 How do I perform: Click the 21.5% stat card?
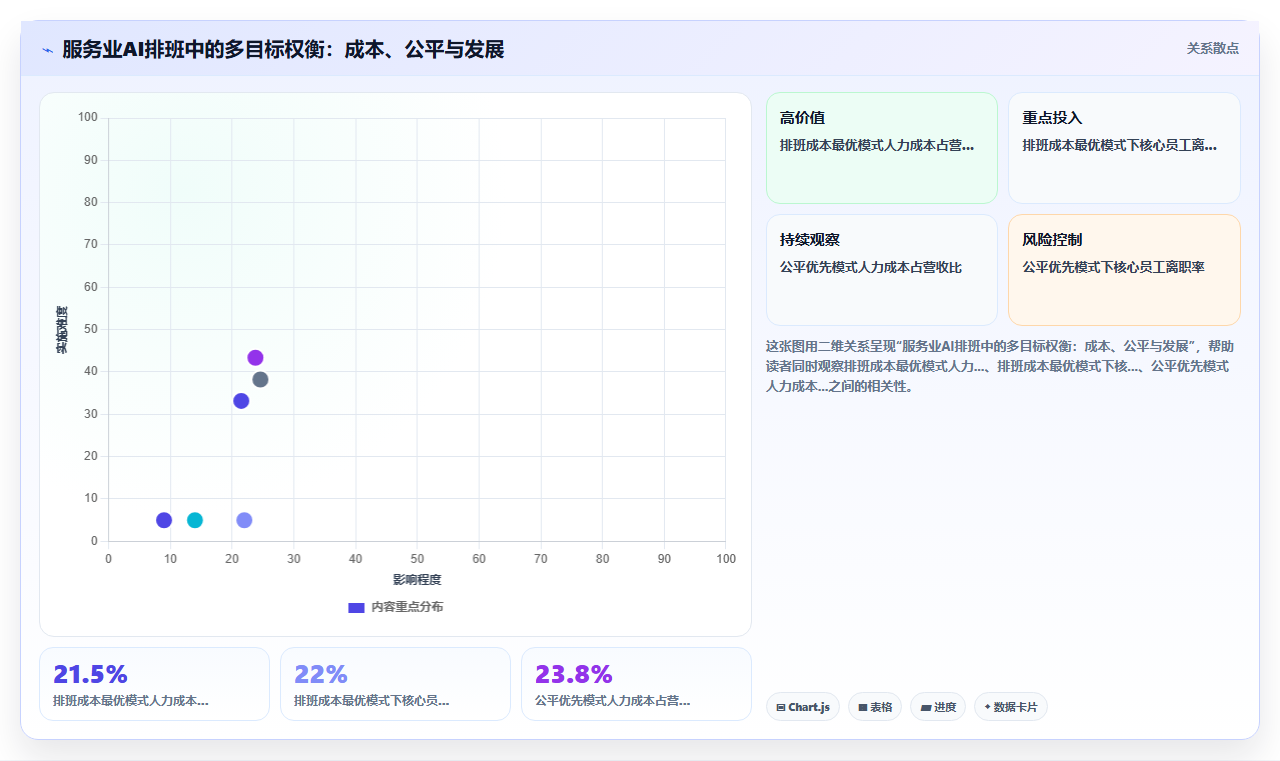(154, 684)
